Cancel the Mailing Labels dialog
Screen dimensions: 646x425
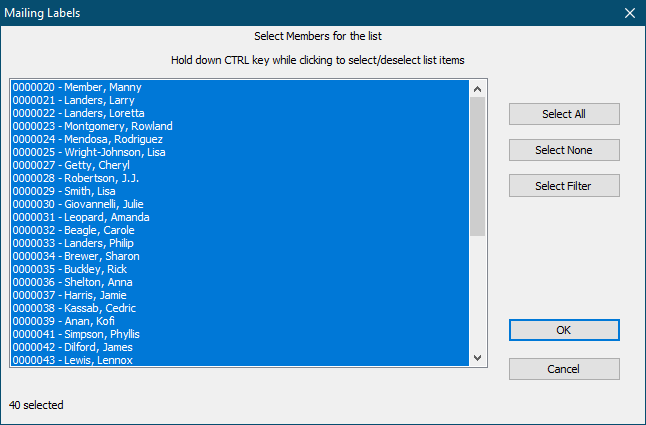pos(564,369)
